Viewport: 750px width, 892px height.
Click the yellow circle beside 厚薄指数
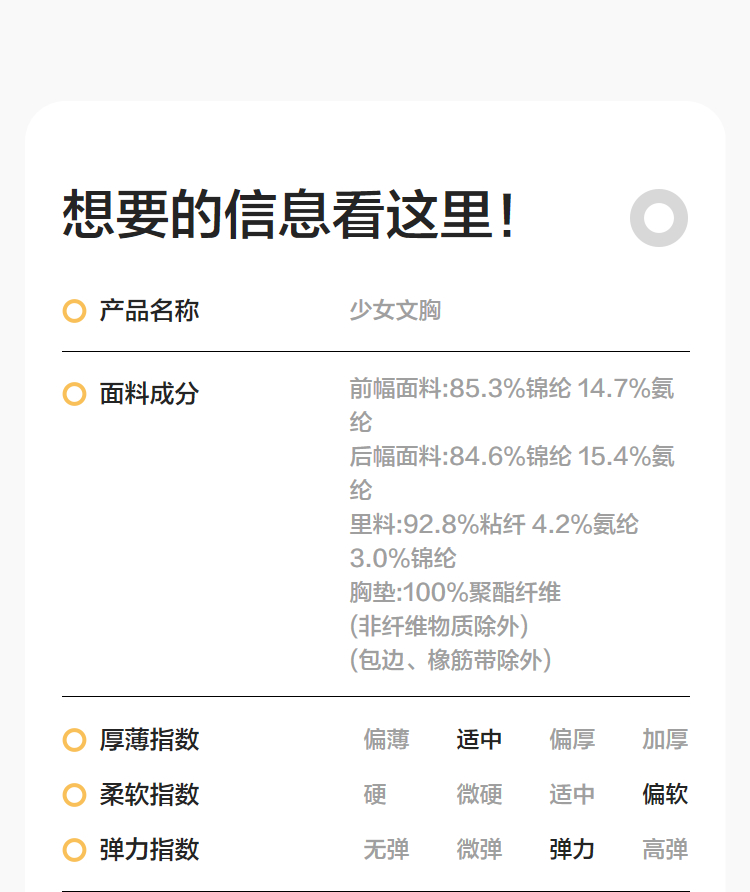coord(74,740)
